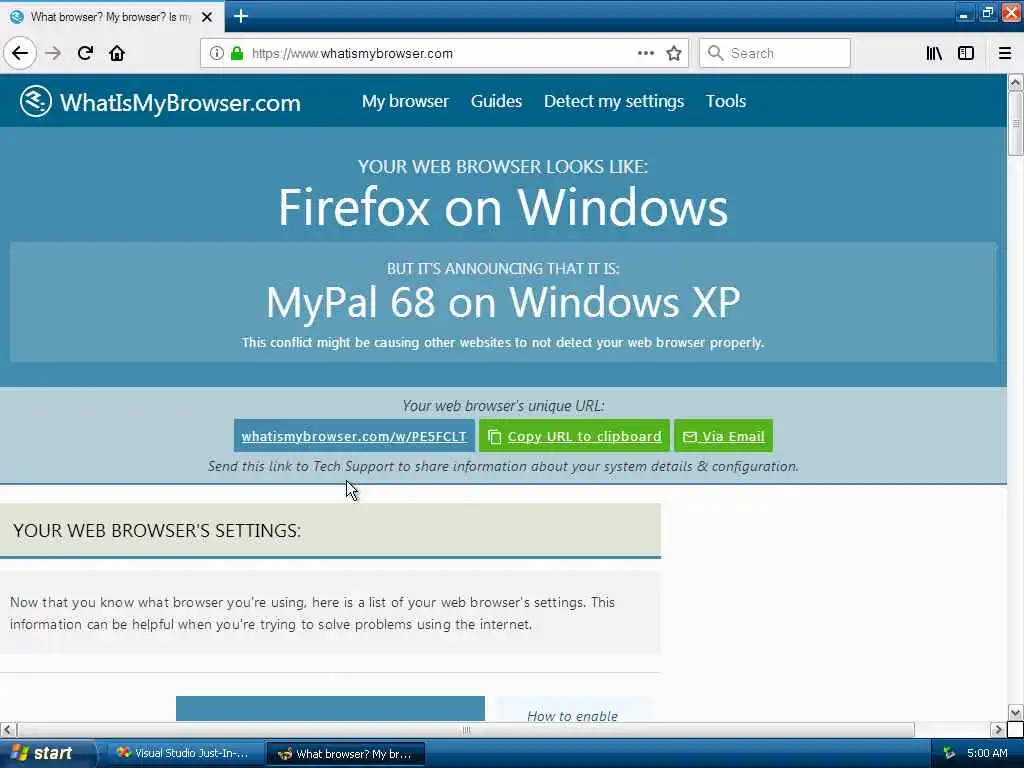Toggle the sidebars view icon
1024x768 pixels.
point(966,53)
